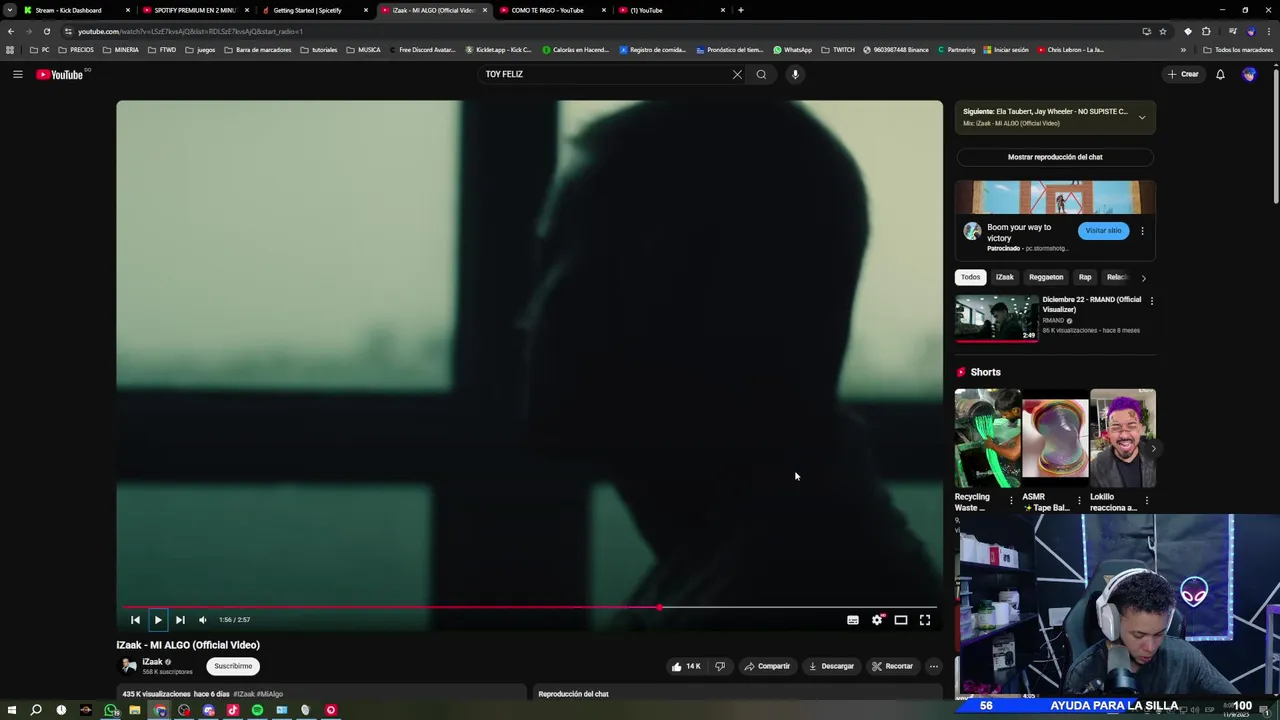Click the Crear button
Image resolution: width=1280 pixels, height=720 pixels.
(x=1183, y=74)
